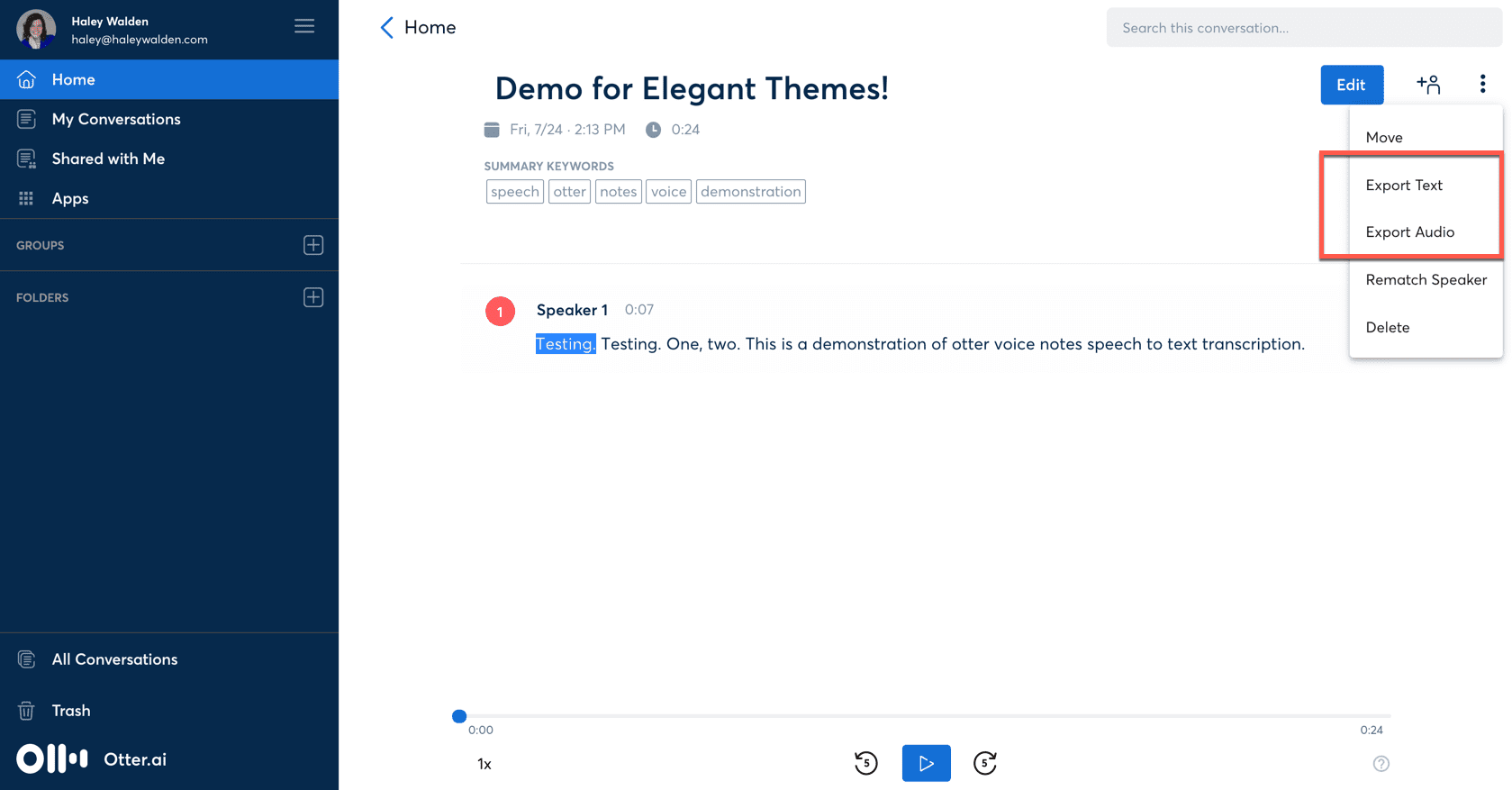Play the conversation audio
This screenshot has height=790, width=1512.
926,763
